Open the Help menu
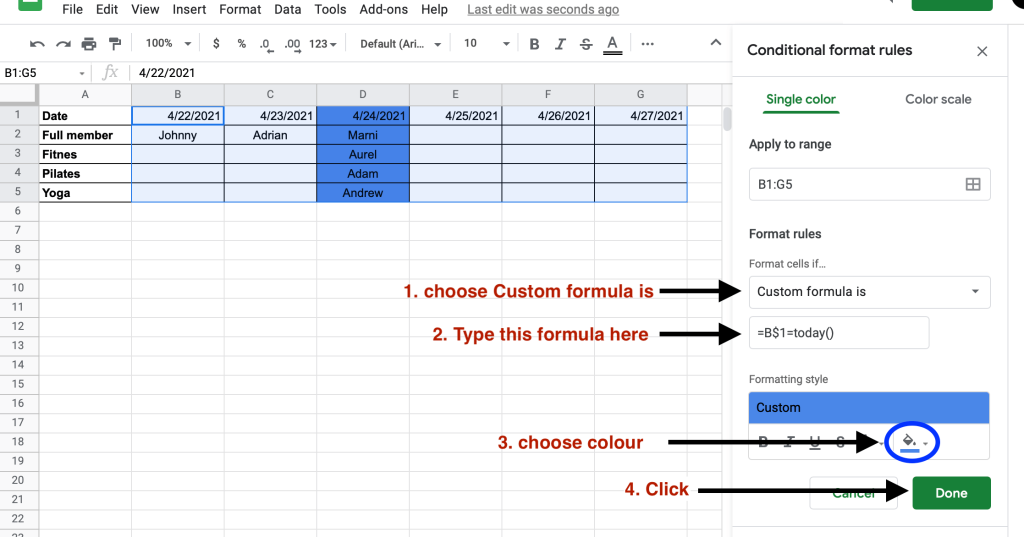This screenshot has width=1024, height=537. 434,9
